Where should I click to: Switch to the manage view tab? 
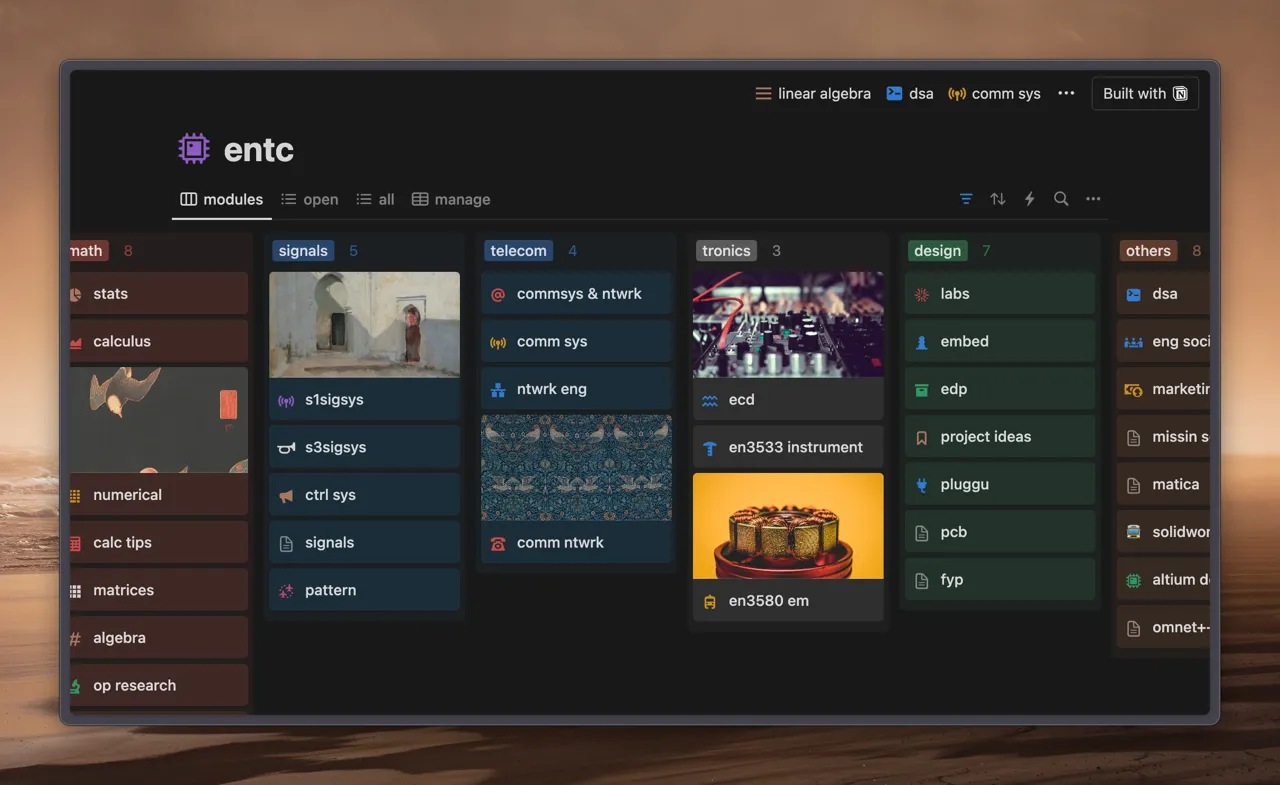[x=451, y=199]
